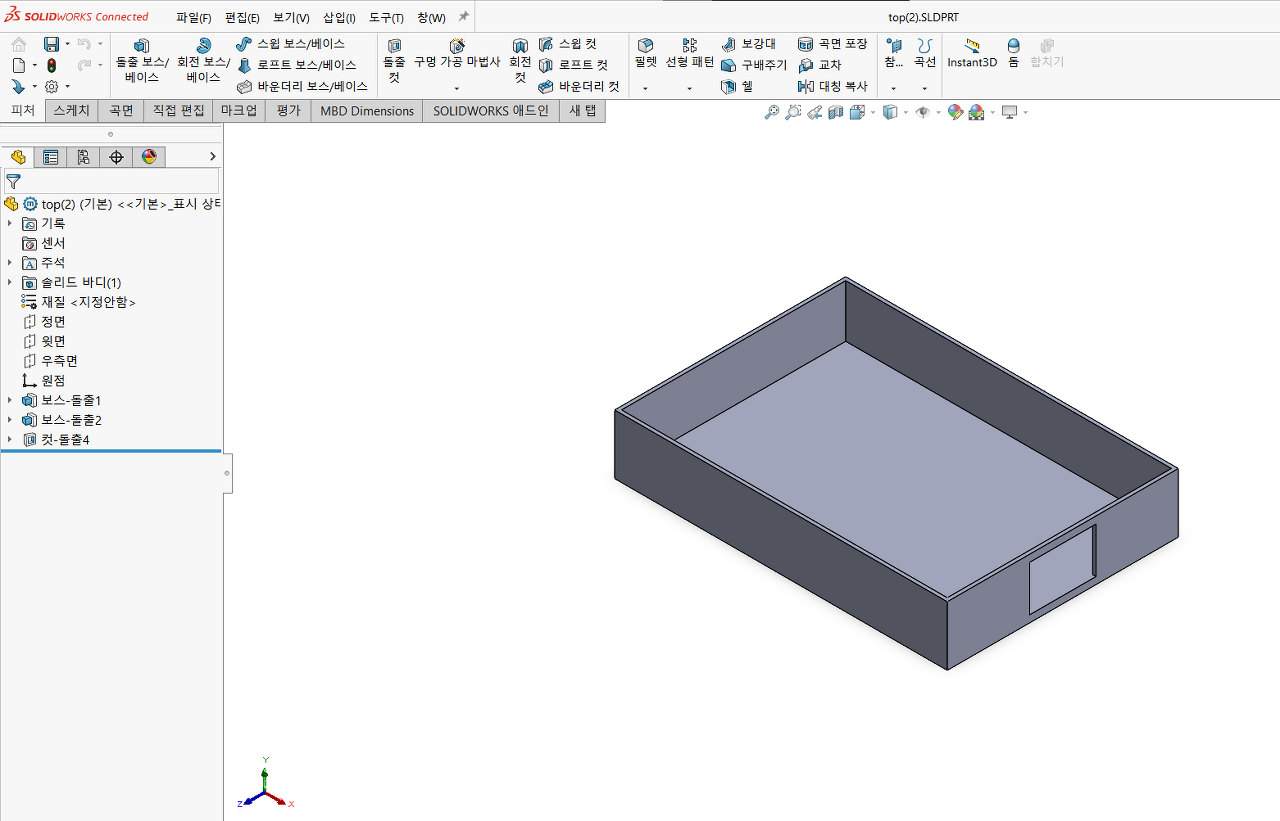
Task: Click the Fillet (필렛) tool
Action: pos(645,54)
